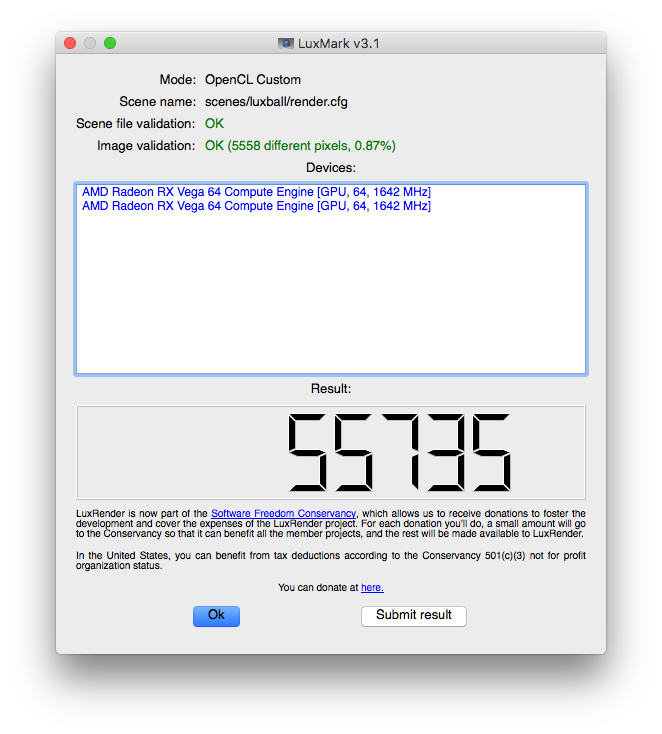The width and height of the screenshot is (662, 734).
Task: Click the 55735 result score display
Action: click(331, 453)
